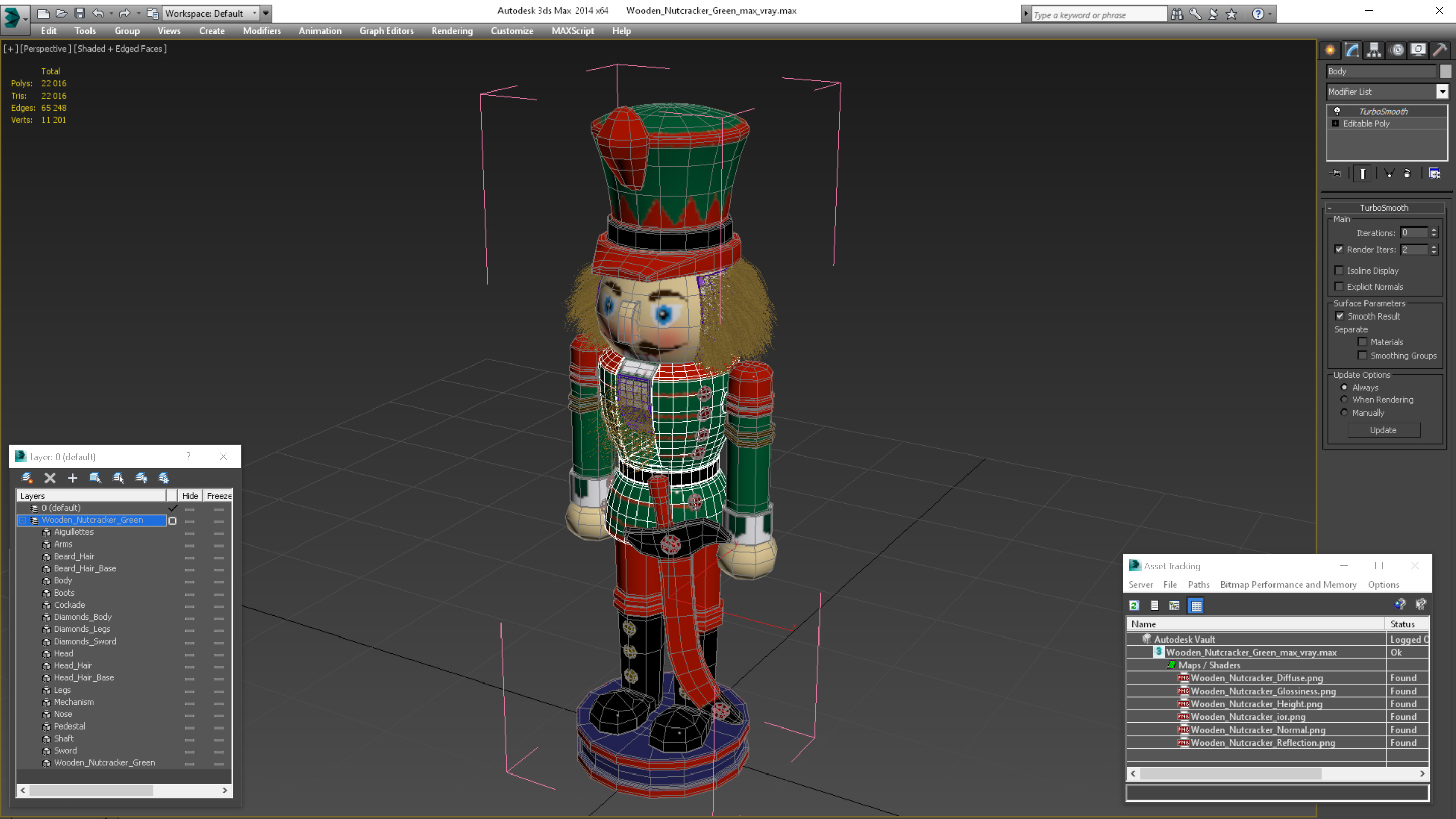Open Quick Access toolbar customize arrow

click(x=265, y=13)
